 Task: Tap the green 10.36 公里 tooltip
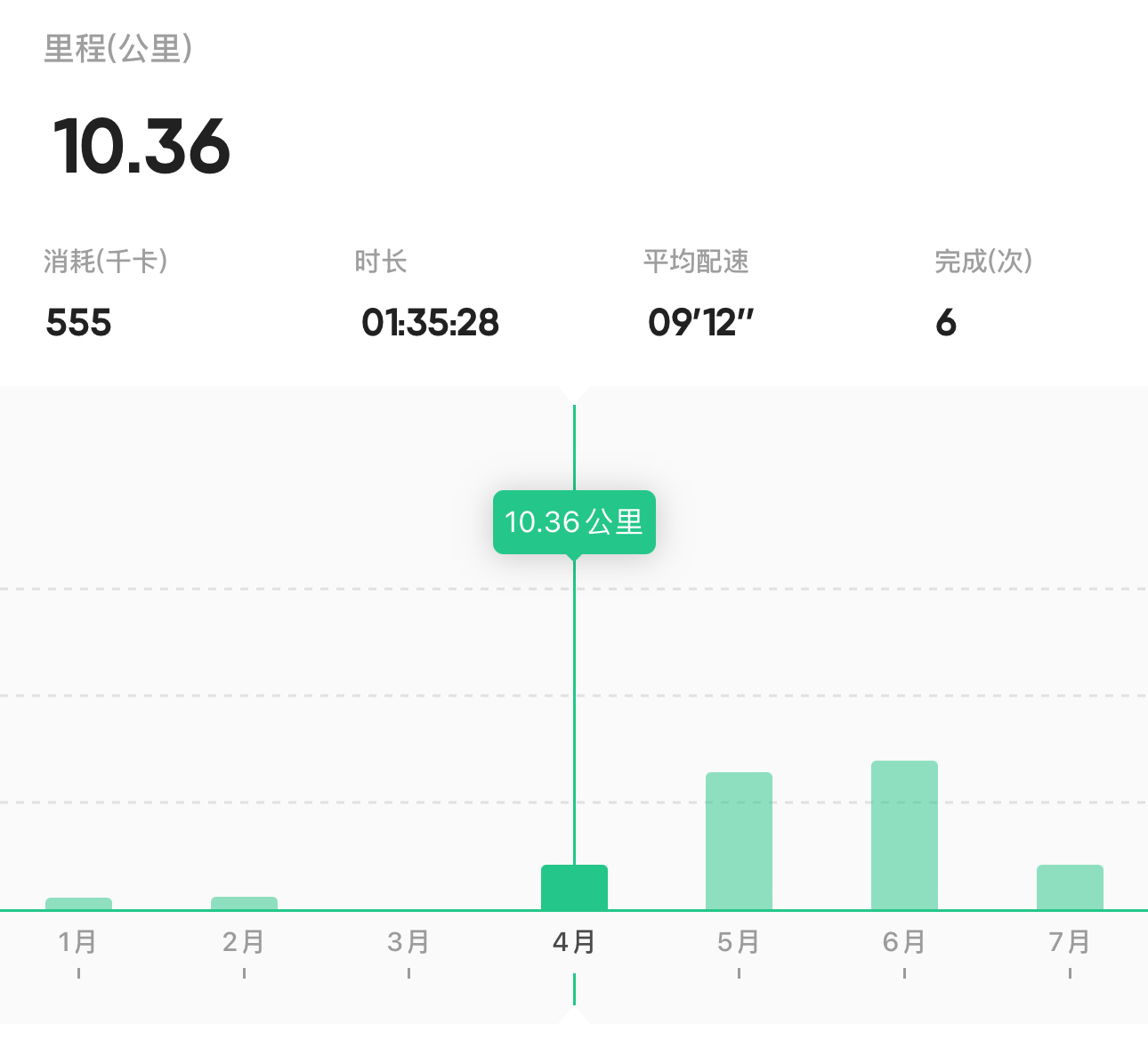pyautogui.click(x=574, y=522)
